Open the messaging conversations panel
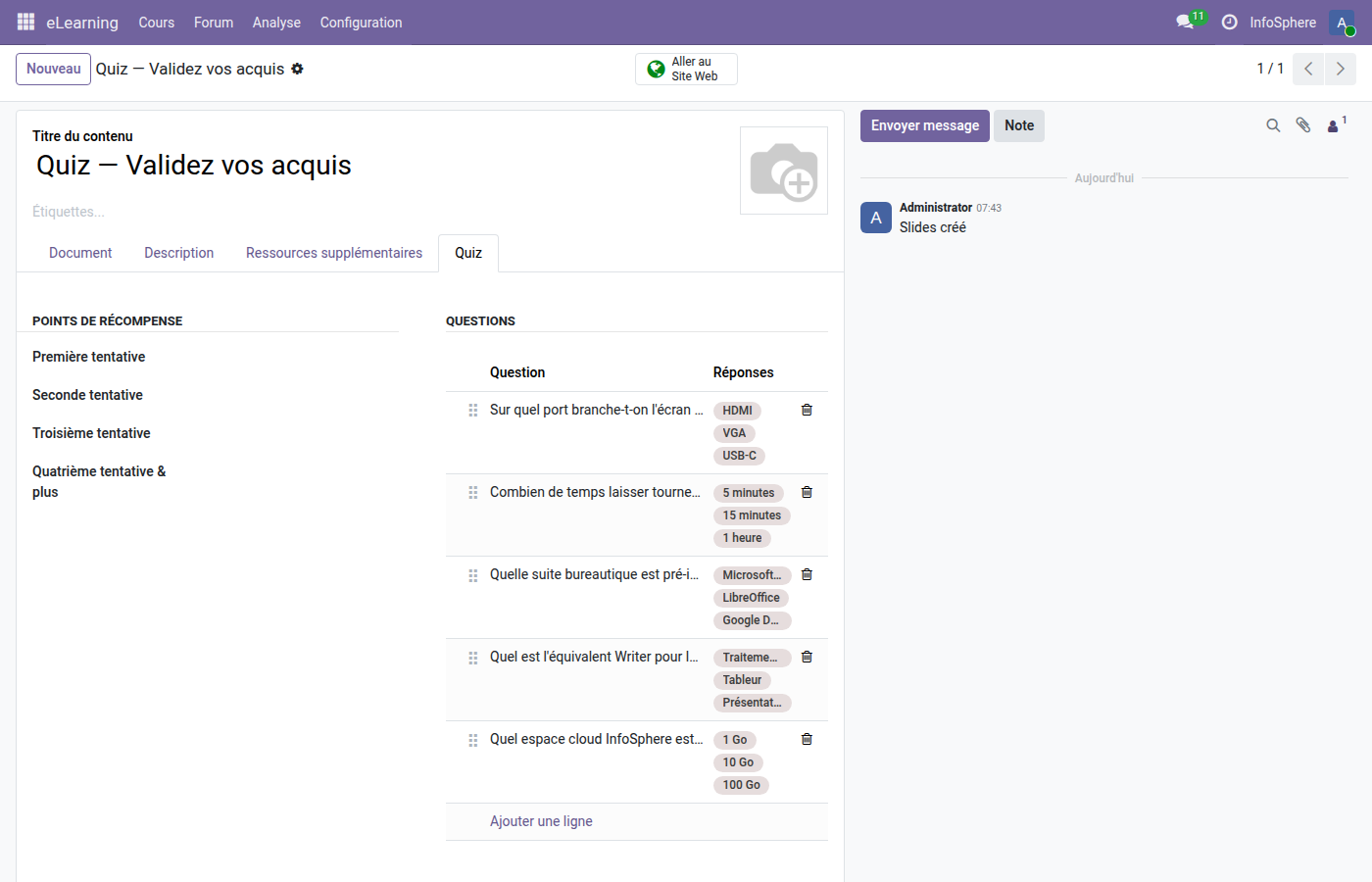This screenshot has width=1372, height=882. click(1184, 22)
